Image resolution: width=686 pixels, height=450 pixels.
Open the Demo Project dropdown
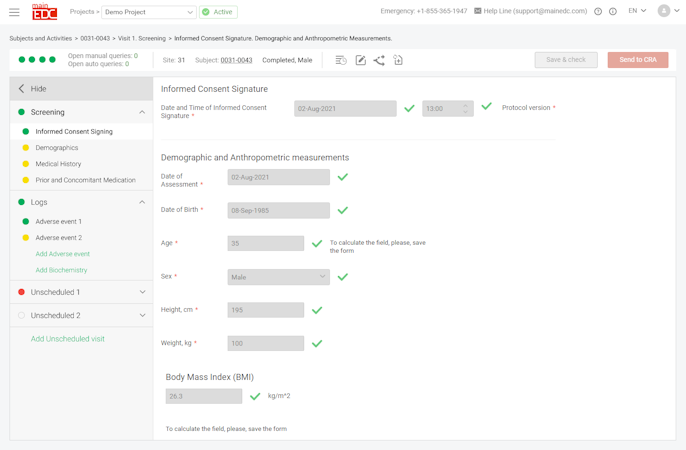148,12
